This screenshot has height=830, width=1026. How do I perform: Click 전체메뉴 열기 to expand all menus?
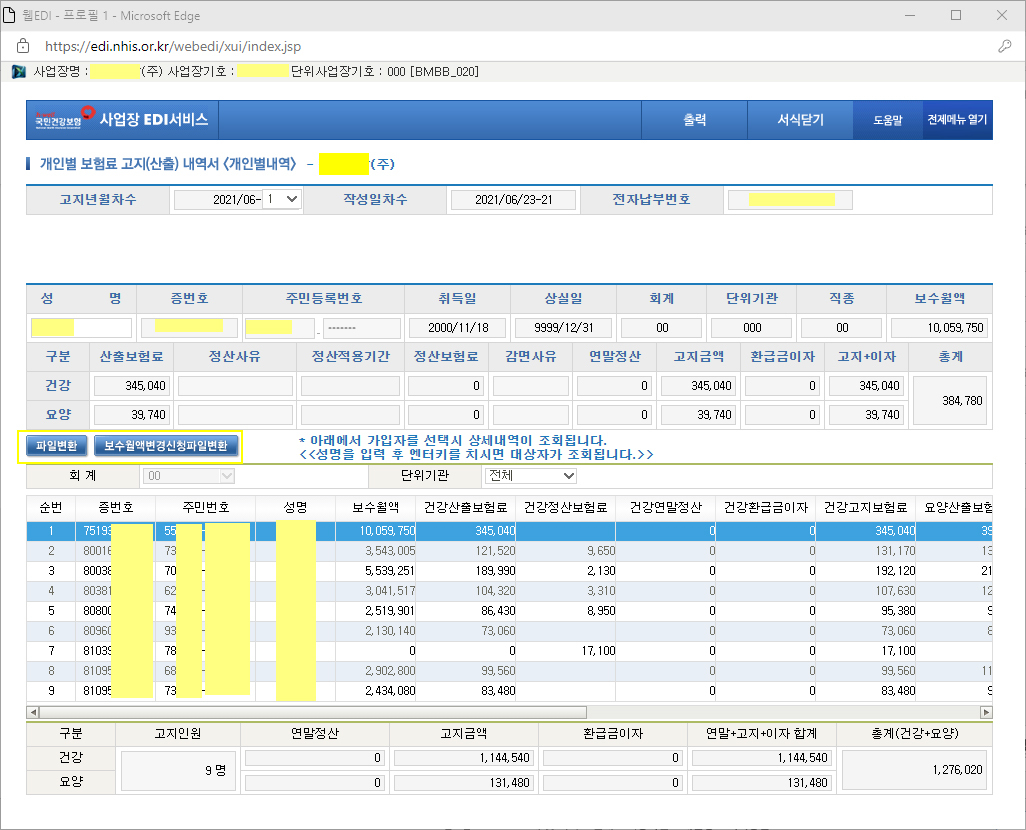point(957,120)
